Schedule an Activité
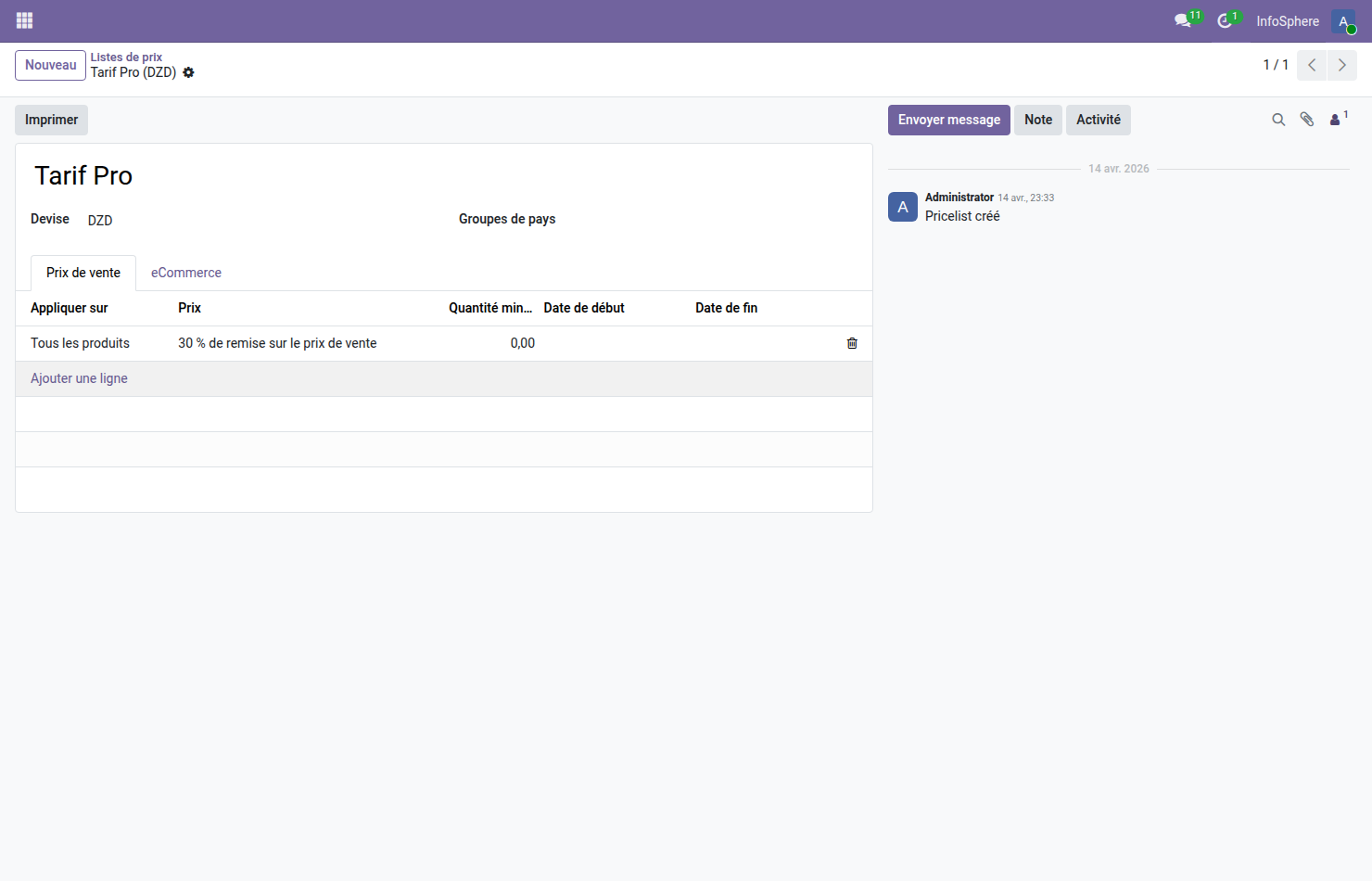1372x881 pixels. (x=1098, y=120)
